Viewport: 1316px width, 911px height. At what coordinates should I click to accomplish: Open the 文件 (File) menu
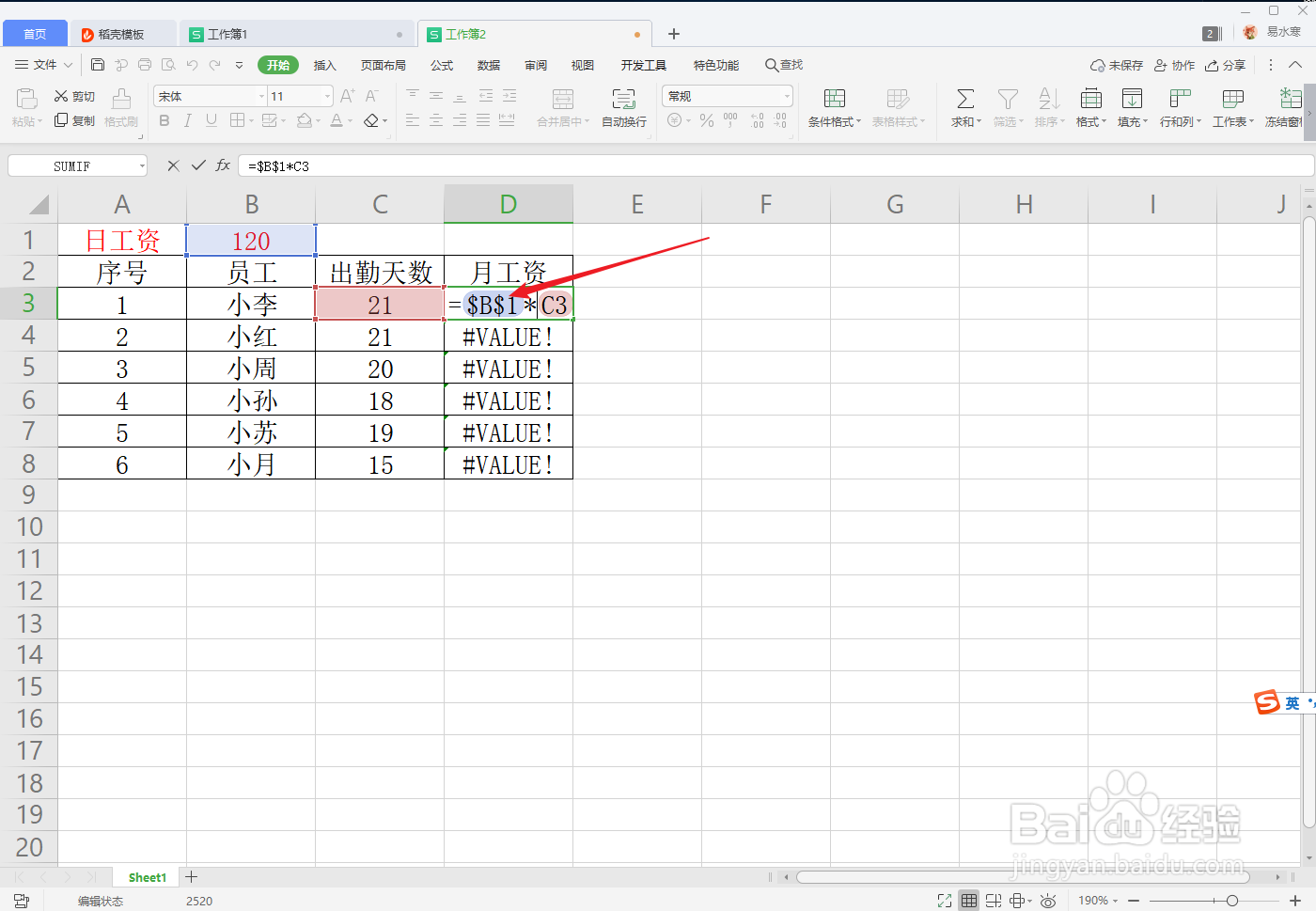click(44, 65)
